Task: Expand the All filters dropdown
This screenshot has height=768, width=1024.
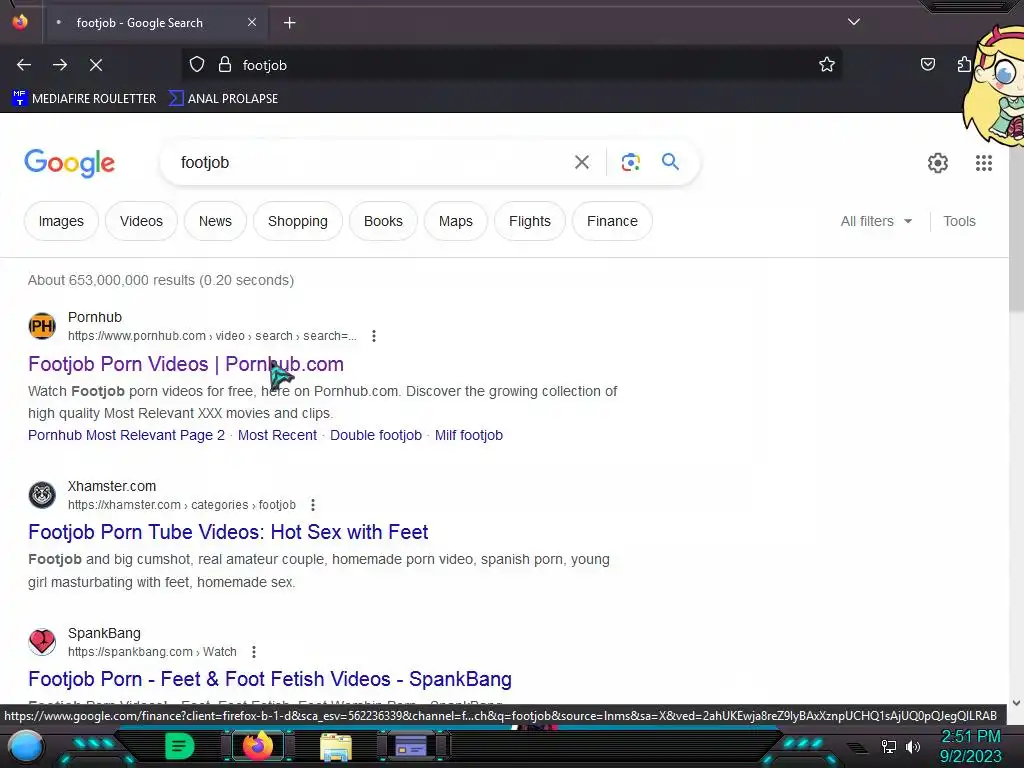Action: point(876,221)
